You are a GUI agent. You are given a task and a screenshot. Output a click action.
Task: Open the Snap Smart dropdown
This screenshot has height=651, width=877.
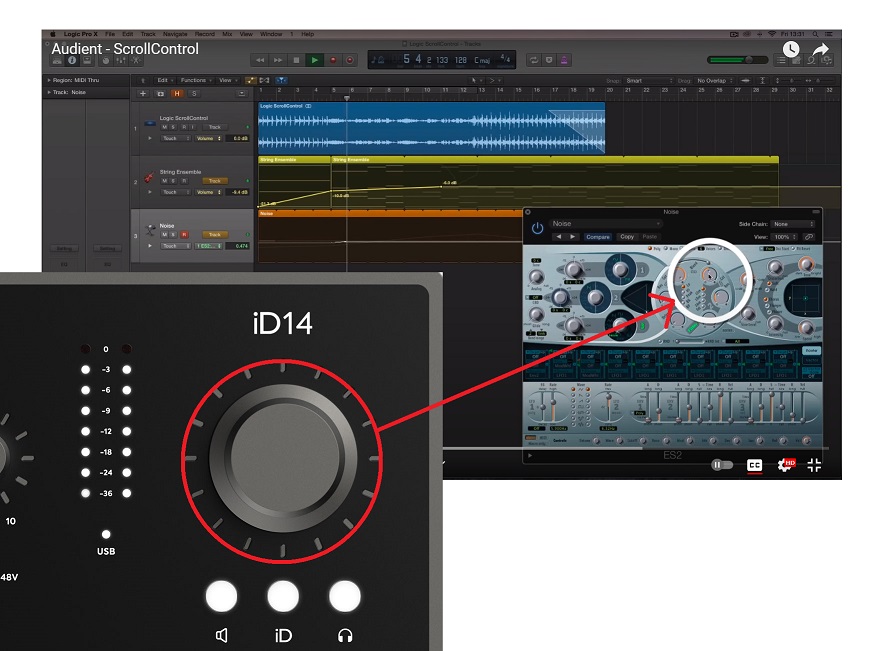click(648, 81)
